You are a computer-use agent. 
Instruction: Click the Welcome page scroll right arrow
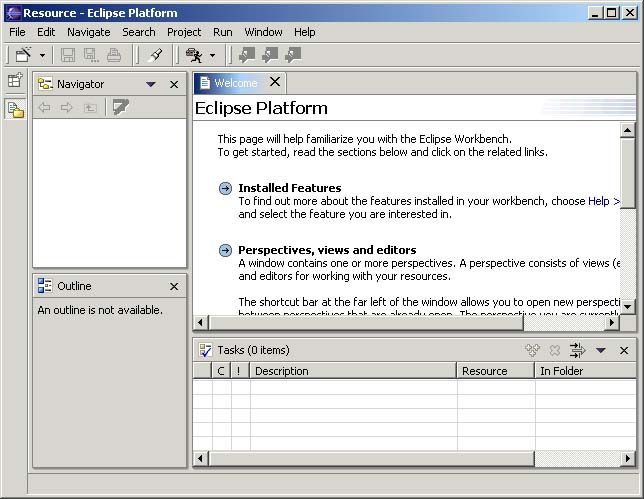pyautogui.click(x=612, y=322)
